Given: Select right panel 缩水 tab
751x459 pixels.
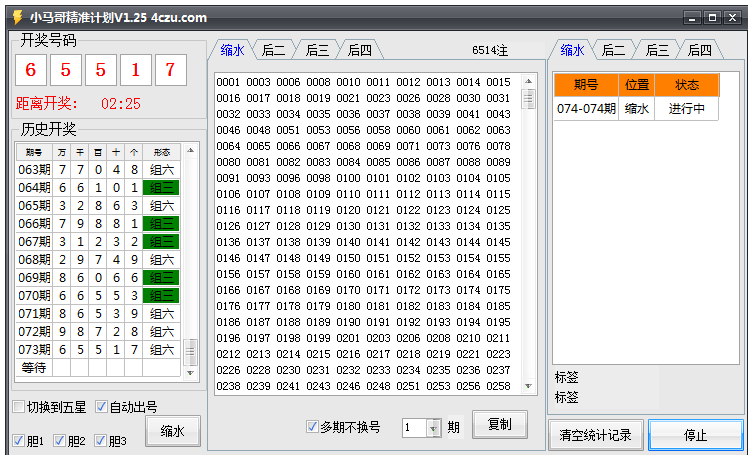Looking at the screenshot, I should [572, 50].
